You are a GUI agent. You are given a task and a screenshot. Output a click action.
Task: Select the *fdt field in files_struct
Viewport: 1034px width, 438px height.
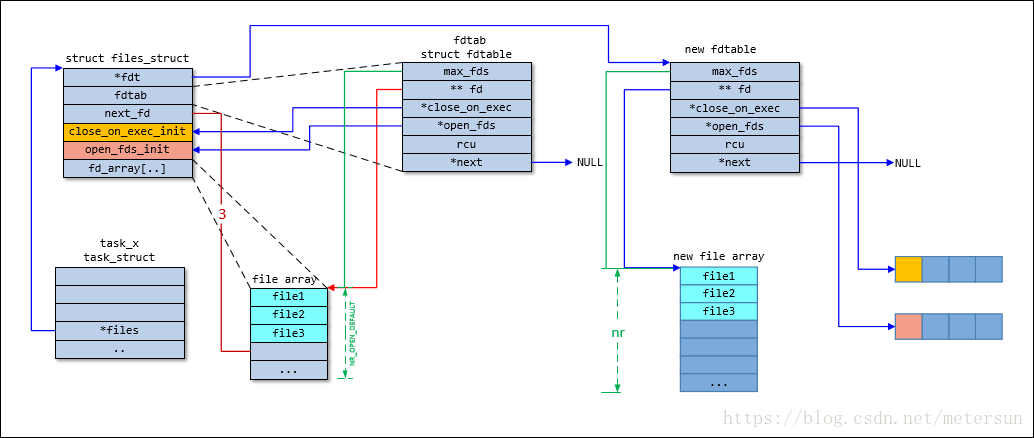click(x=127, y=76)
